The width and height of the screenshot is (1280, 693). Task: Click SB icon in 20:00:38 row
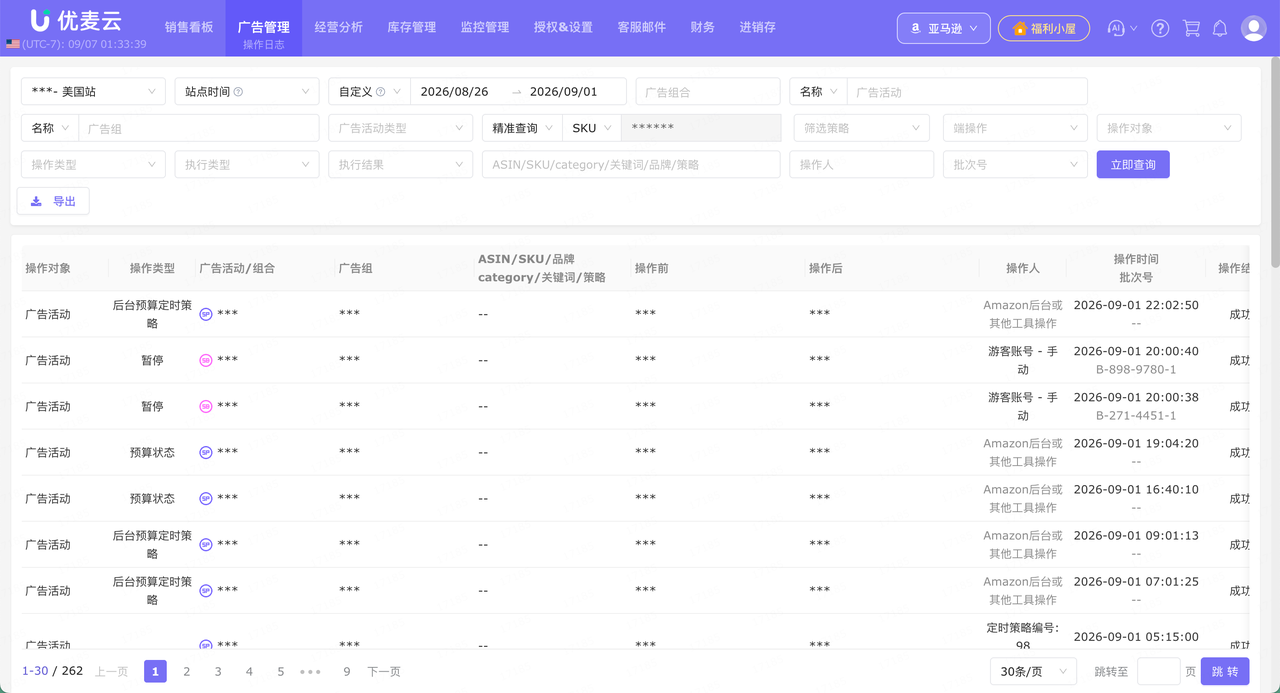(x=206, y=406)
